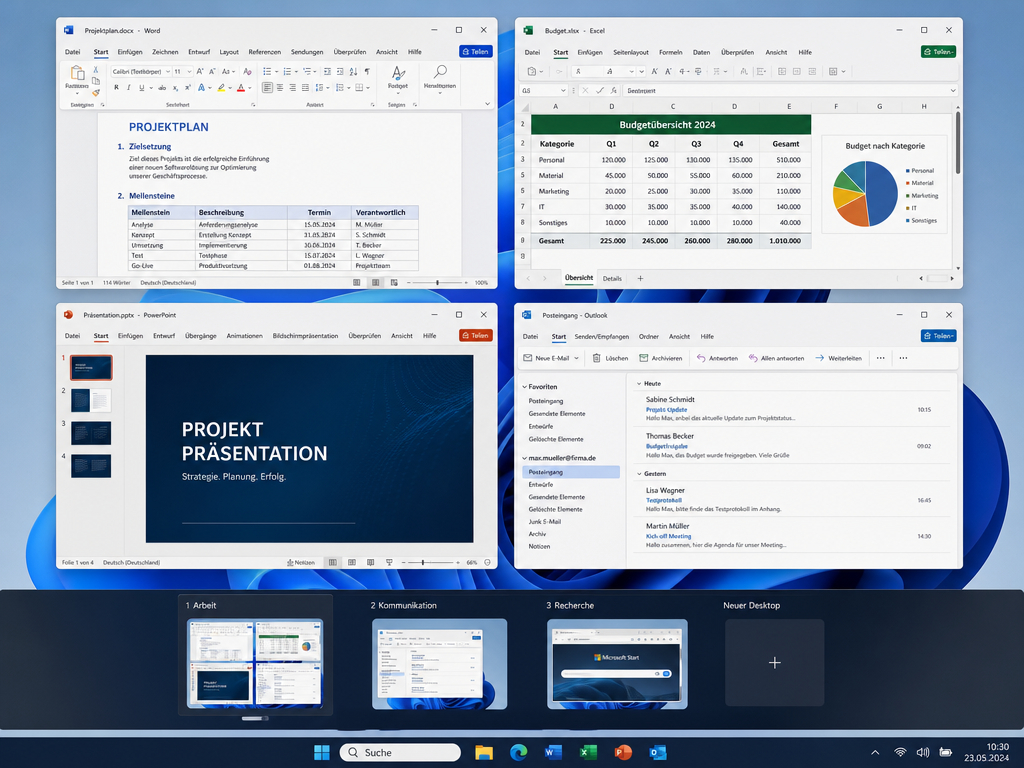Click the Cut scissors icon in Word
The image size is (1024, 768).
click(95, 69)
